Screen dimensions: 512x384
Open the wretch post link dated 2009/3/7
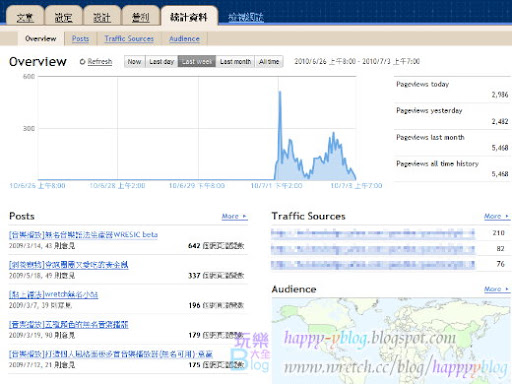click(x=53, y=294)
